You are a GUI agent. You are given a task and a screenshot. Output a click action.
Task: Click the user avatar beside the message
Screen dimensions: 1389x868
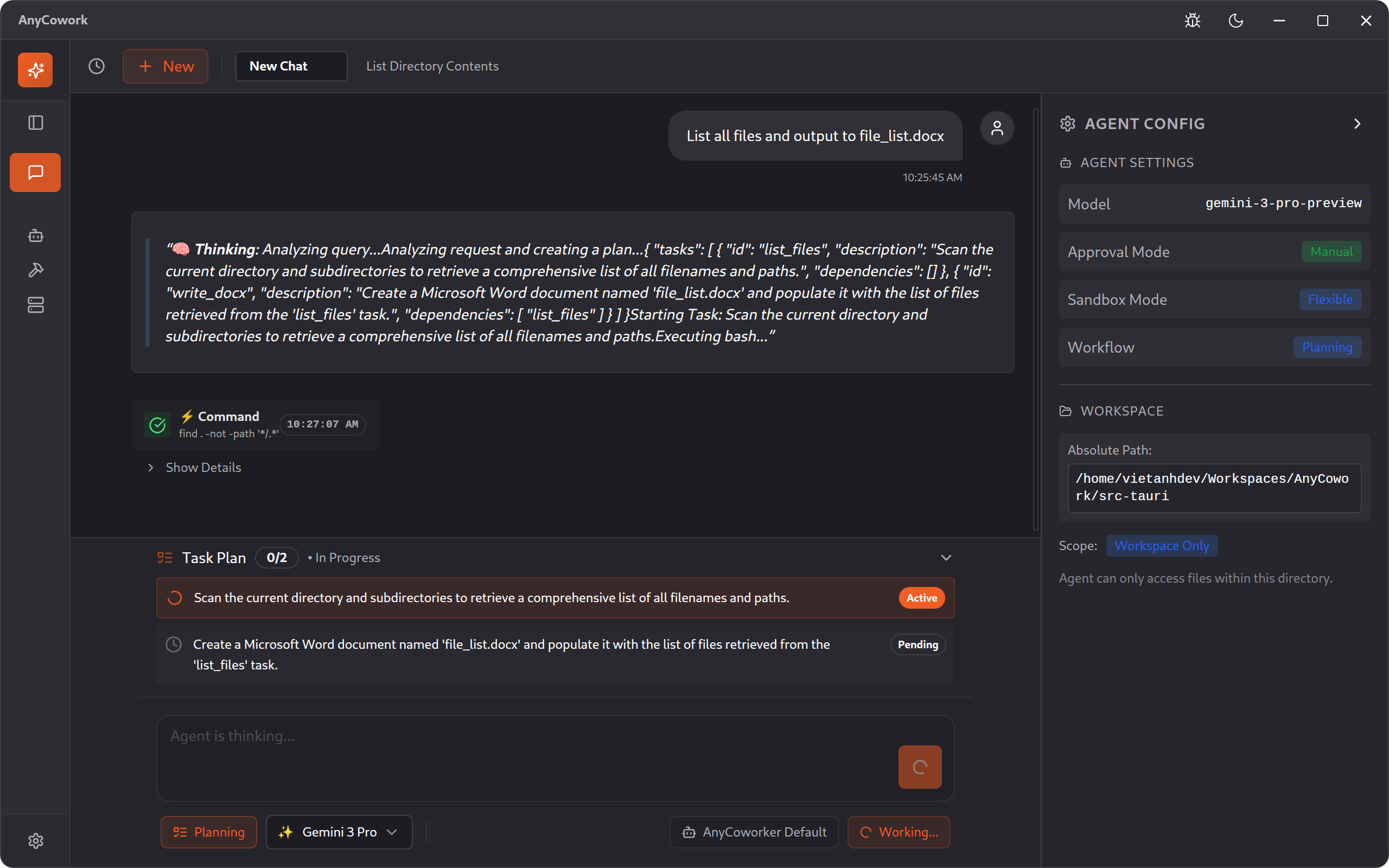pyautogui.click(x=997, y=128)
